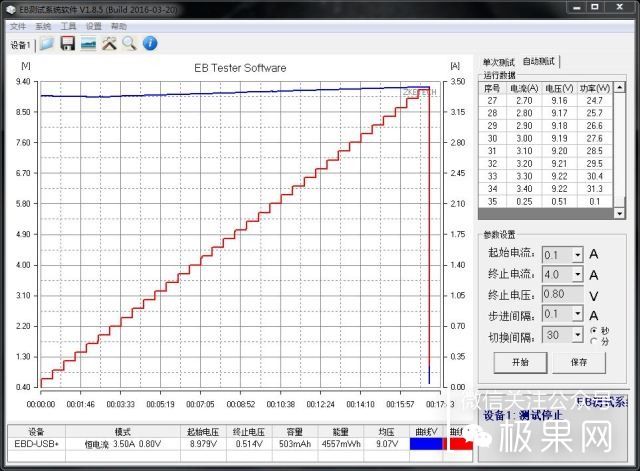Select row 30 in the data table
The width and height of the screenshot is (640, 471).
pyautogui.click(x=546, y=138)
